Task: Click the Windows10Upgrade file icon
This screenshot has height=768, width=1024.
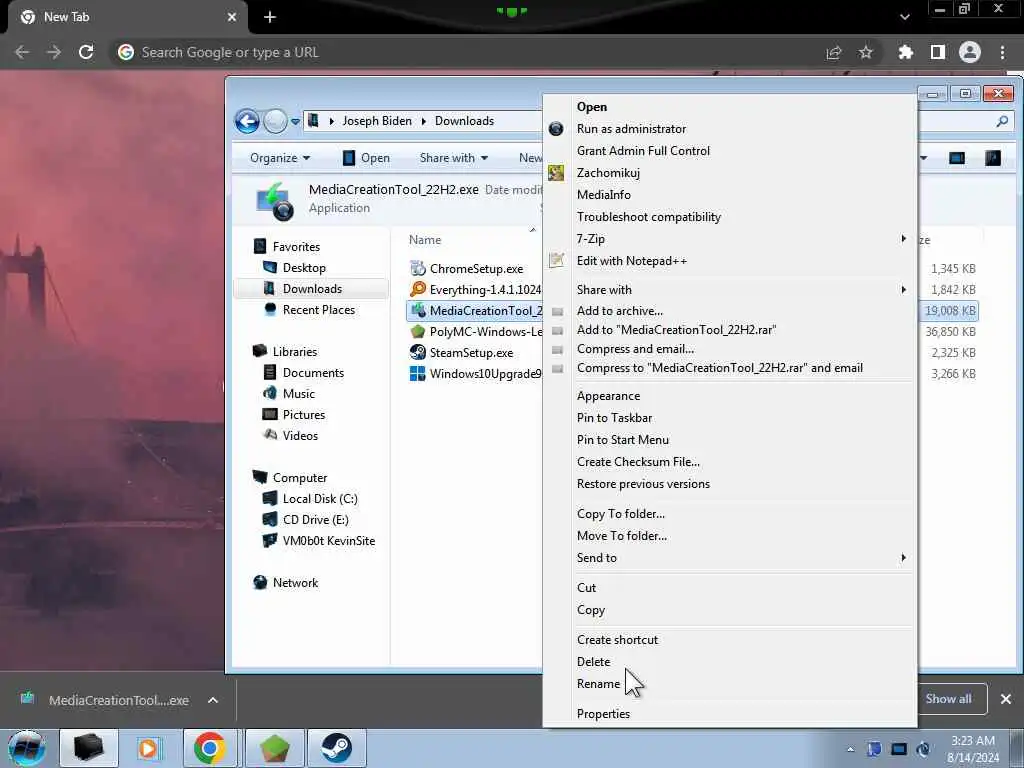Action: coord(417,374)
